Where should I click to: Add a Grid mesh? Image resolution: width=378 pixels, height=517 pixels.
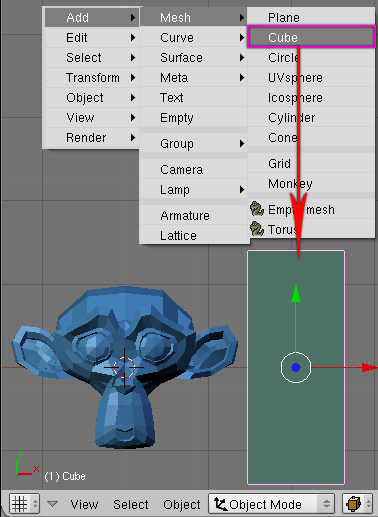[x=311, y=163]
